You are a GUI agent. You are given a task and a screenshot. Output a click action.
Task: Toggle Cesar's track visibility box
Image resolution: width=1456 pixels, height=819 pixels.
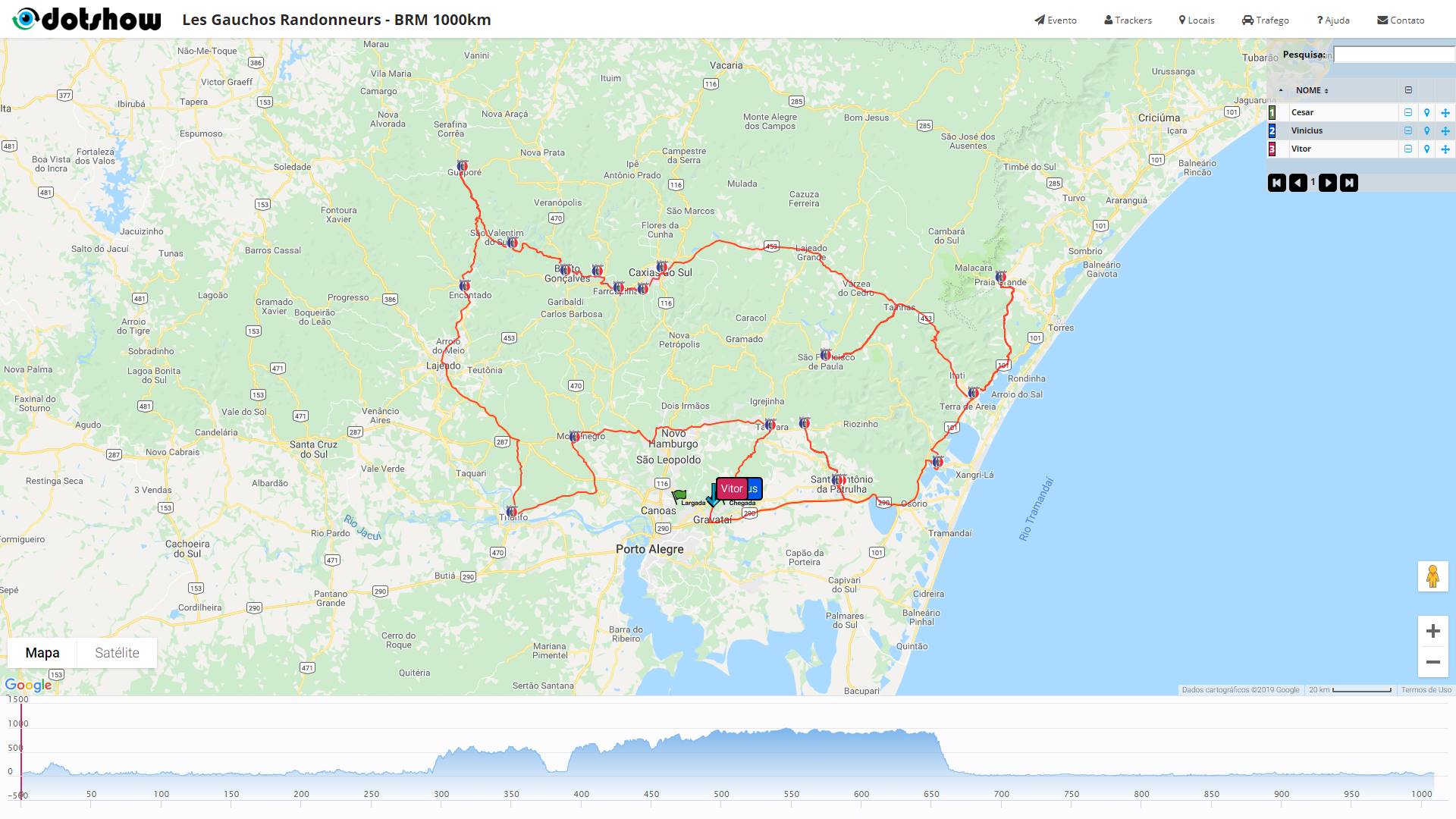point(1408,112)
